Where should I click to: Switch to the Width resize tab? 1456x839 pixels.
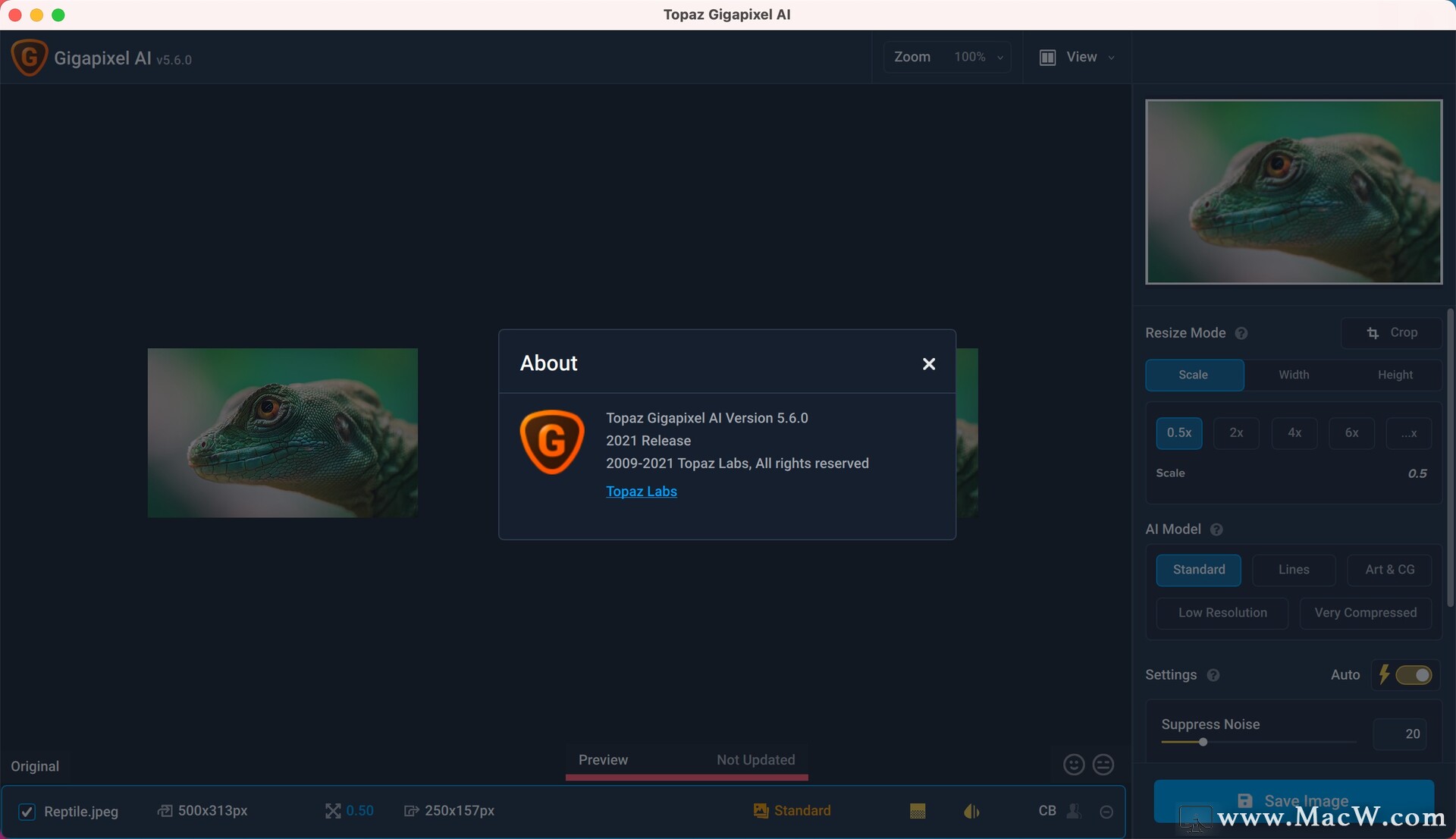1294,375
